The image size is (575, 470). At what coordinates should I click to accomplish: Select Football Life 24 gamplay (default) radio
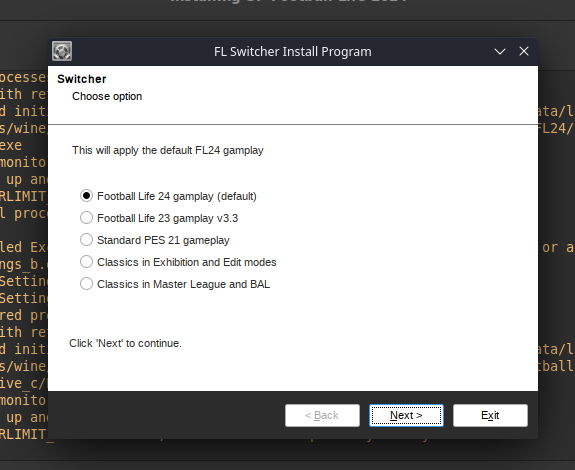point(86,196)
